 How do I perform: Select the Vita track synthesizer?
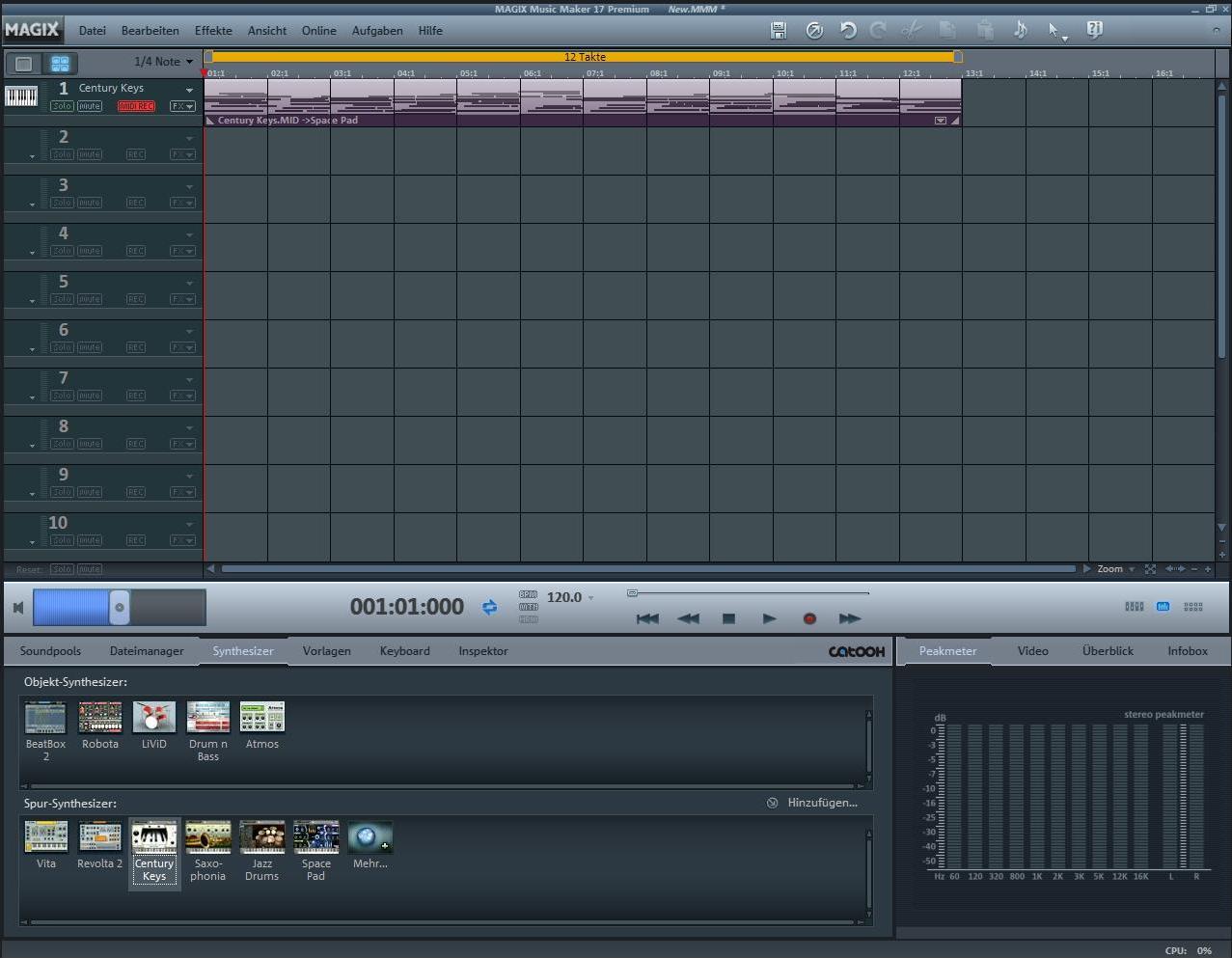(45, 836)
